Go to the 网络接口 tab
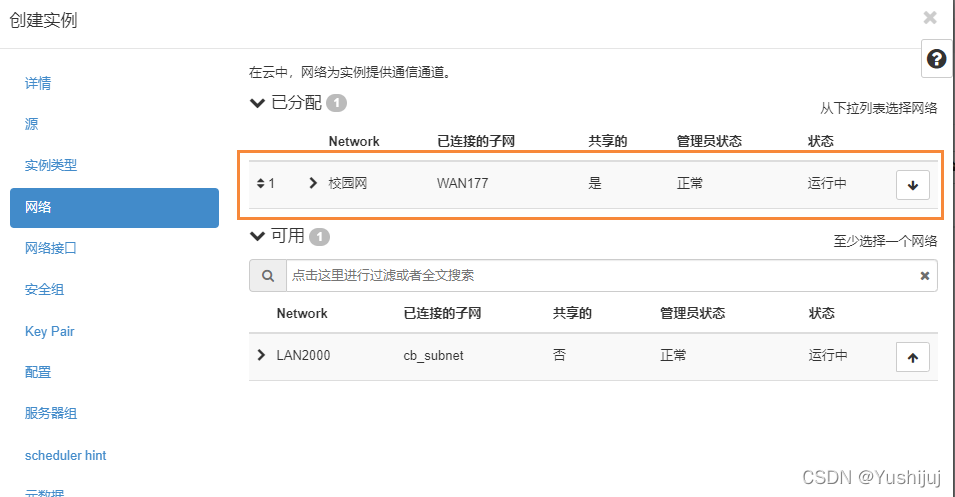The image size is (955, 497). (x=51, y=248)
